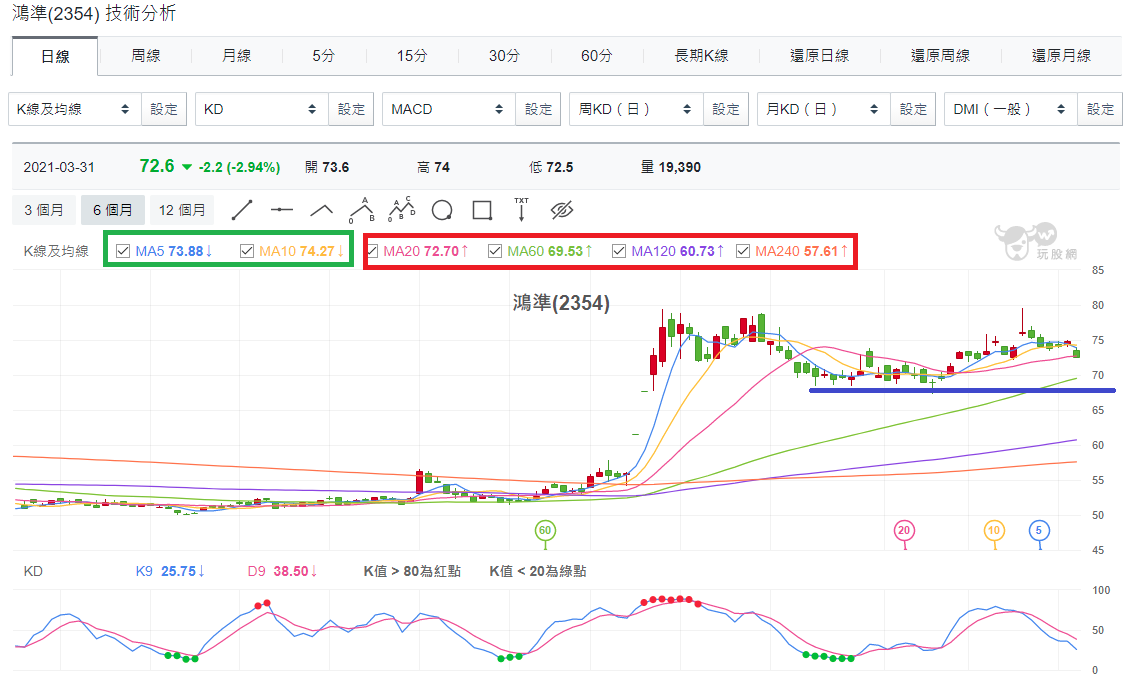Click the D9 38.50 value
This screenshot has height=680, width=1136.
[x=283, y=571]
